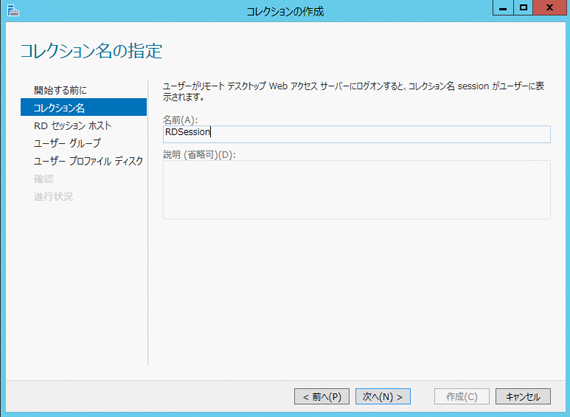Viewport: 570px width, 417px height.
Task: Click the 名前(A): label
Action: click(180, 120)
